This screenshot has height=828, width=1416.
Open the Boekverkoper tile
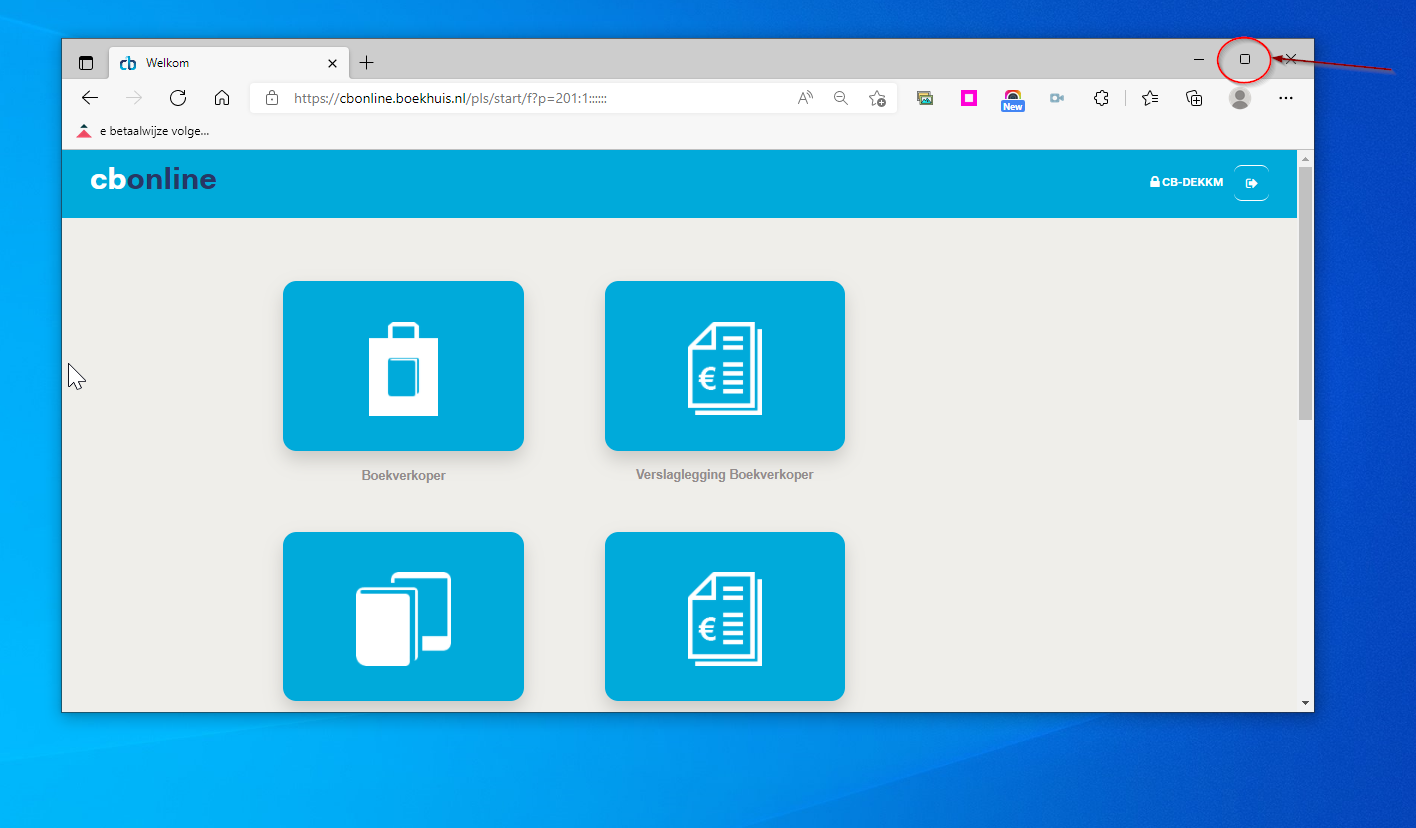[x=403, y=366]
